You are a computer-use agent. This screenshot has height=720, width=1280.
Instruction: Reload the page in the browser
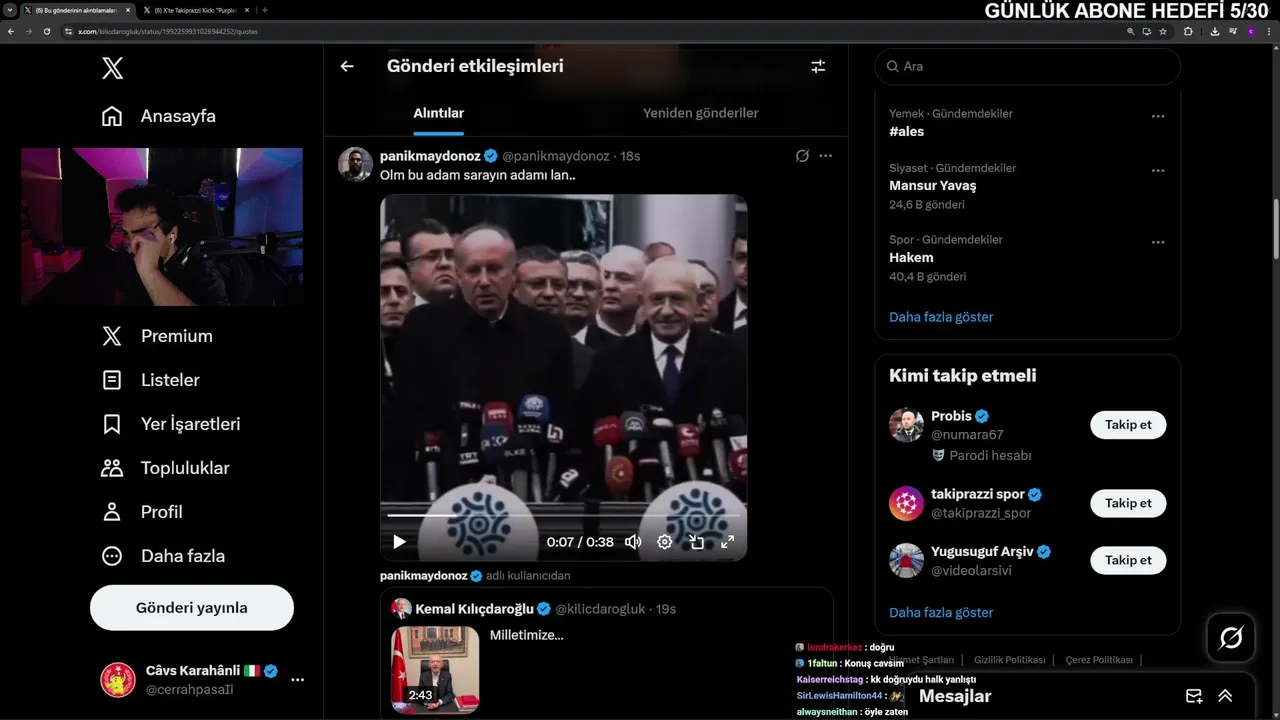coord(47,31)
